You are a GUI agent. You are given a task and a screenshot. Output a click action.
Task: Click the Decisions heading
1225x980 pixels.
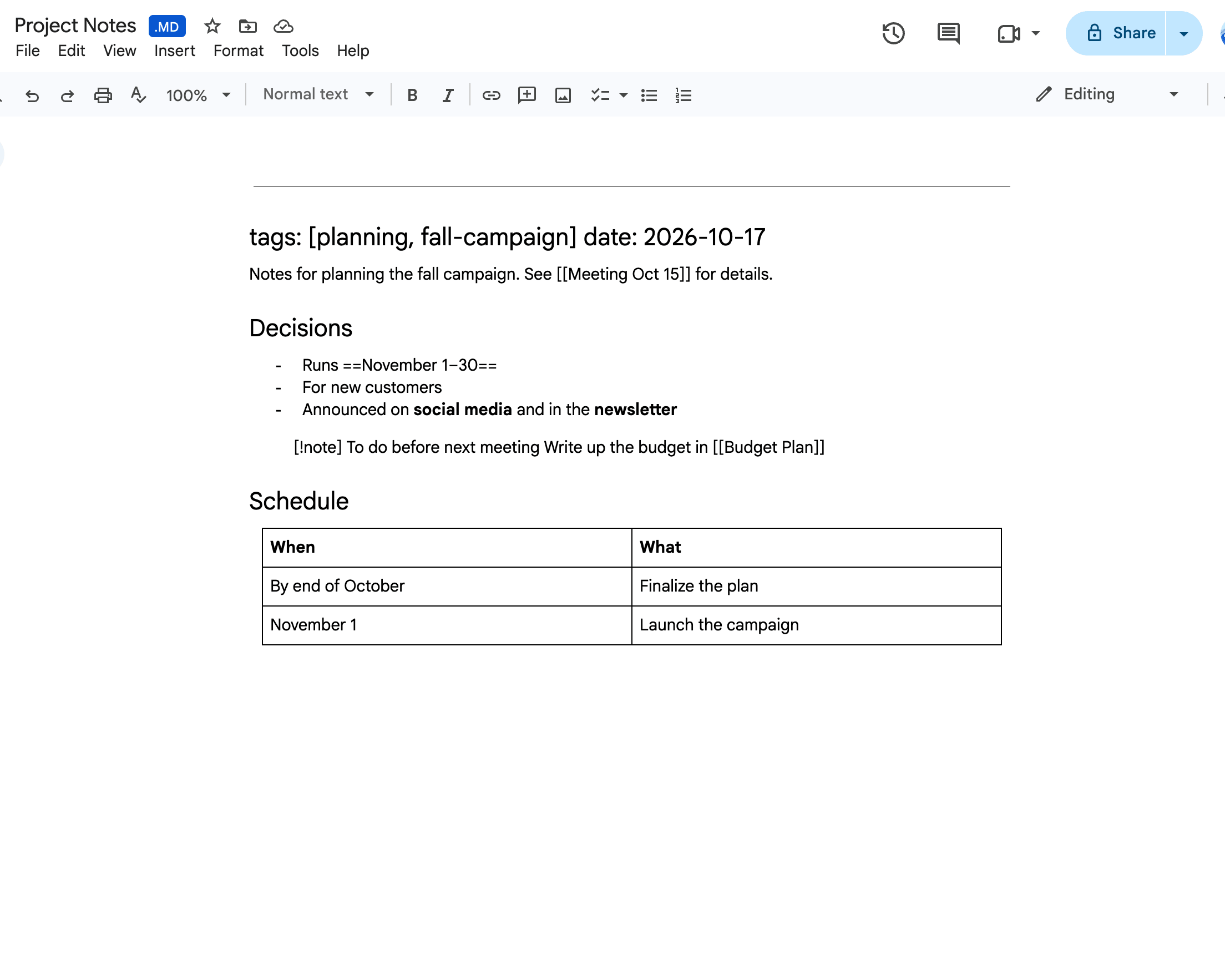click(x=301, y=329)
